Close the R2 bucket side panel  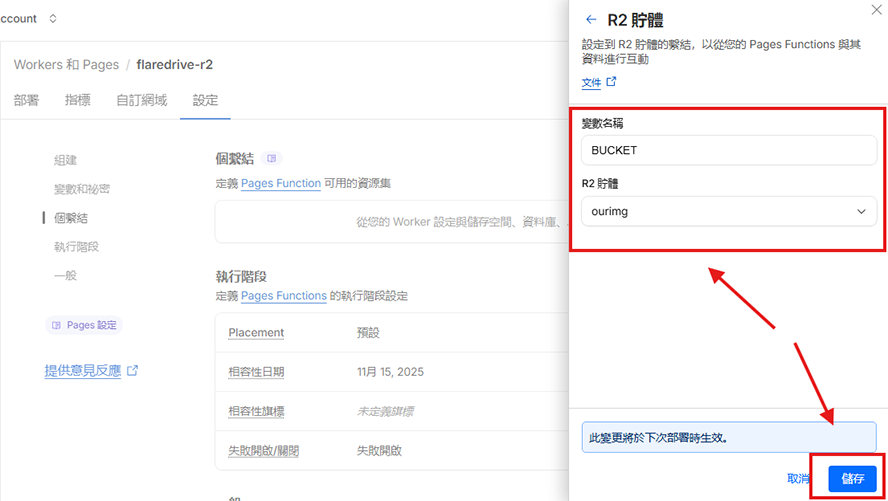pos(876,10)
